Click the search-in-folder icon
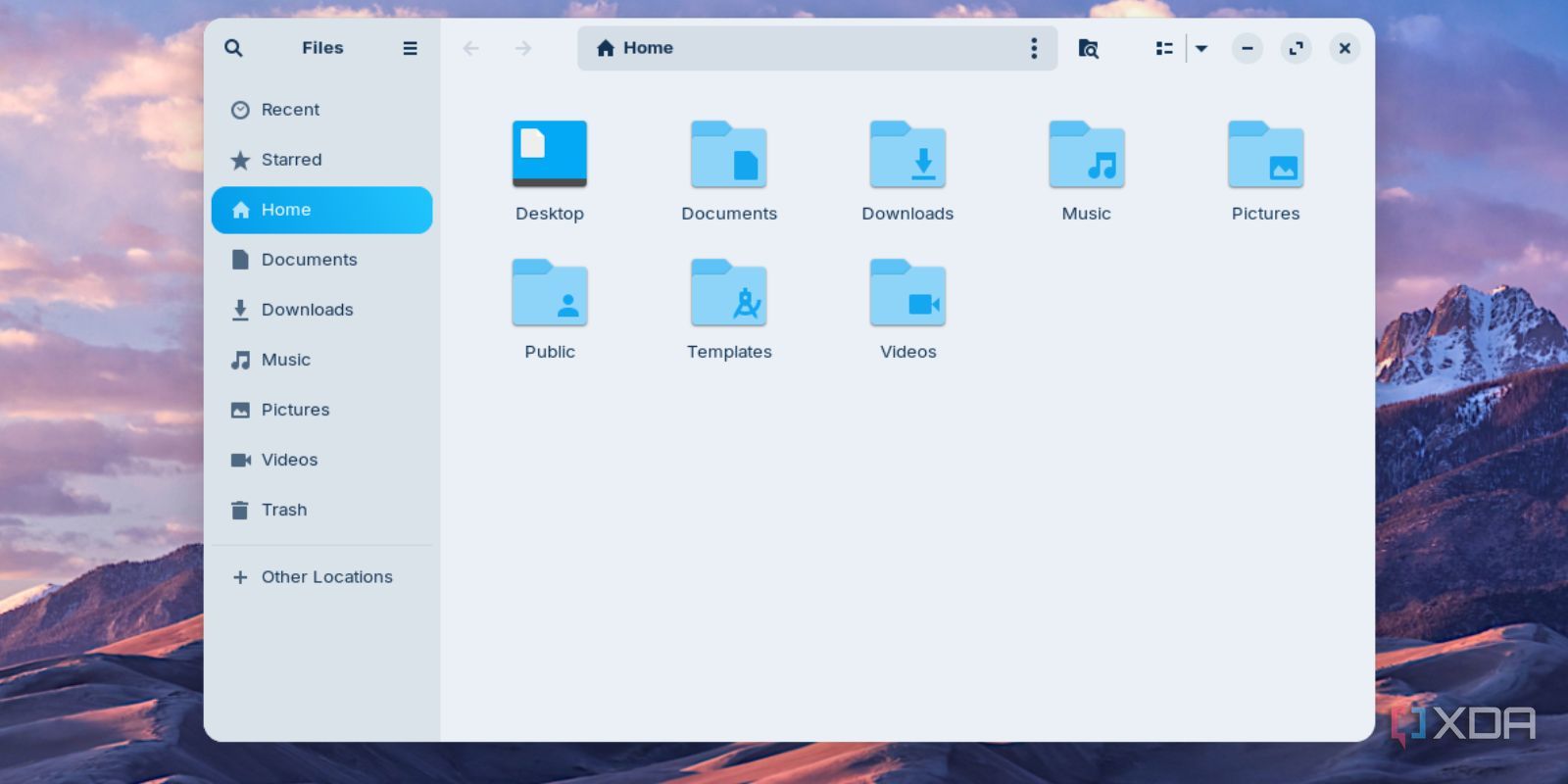This screenshot has width=1568, height=784. (1088, 48)
